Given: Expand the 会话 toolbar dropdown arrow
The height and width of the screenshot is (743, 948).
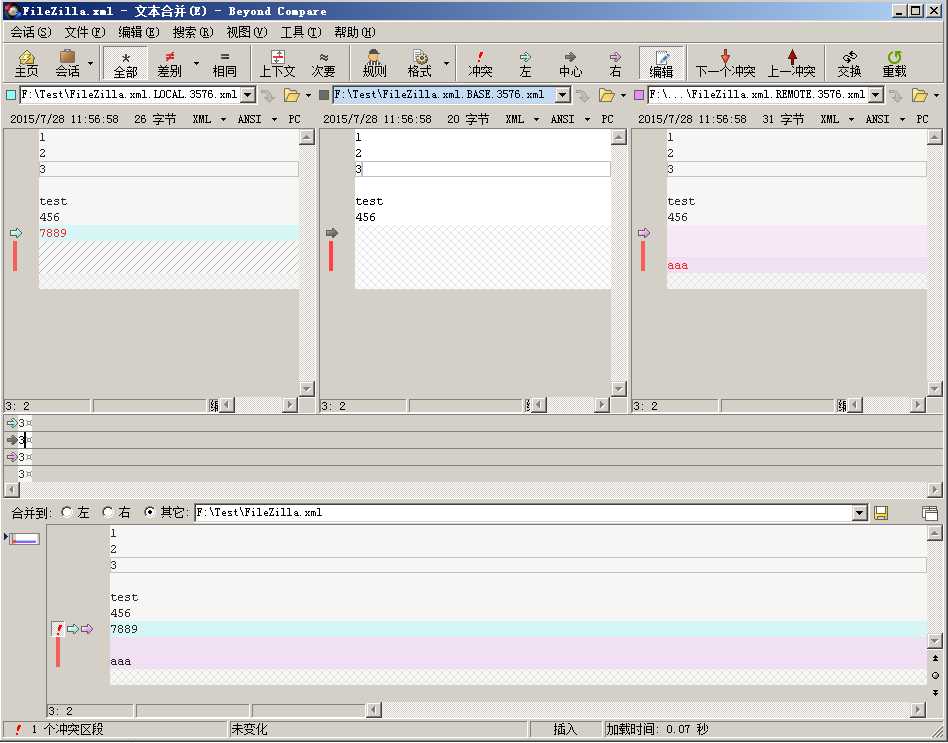Looking at the screenshot, I should 91,63.
